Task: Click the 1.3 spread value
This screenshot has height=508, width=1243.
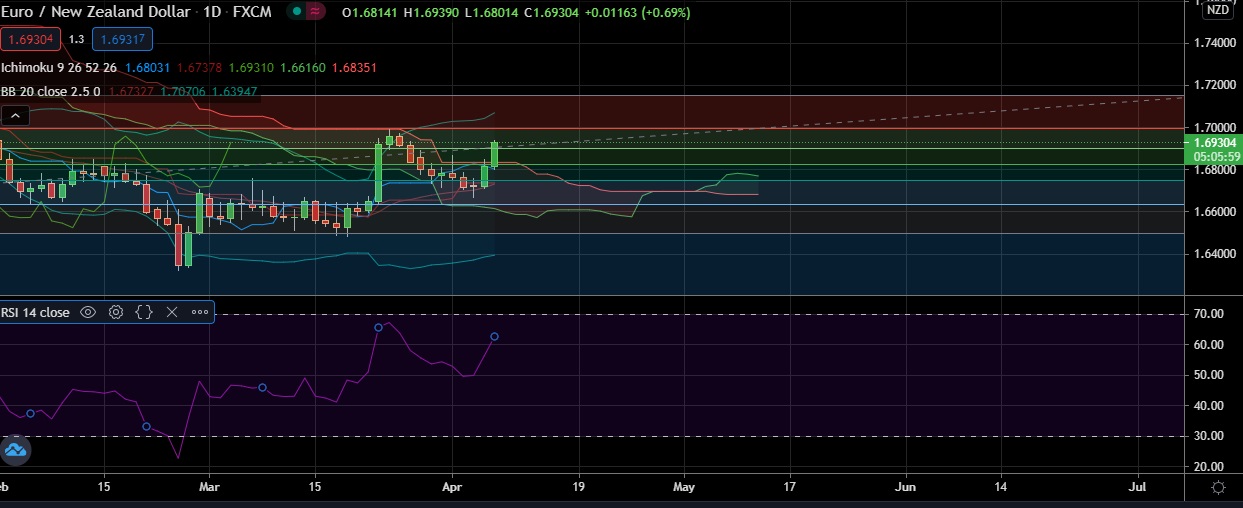Action: [x=77, y=39]
